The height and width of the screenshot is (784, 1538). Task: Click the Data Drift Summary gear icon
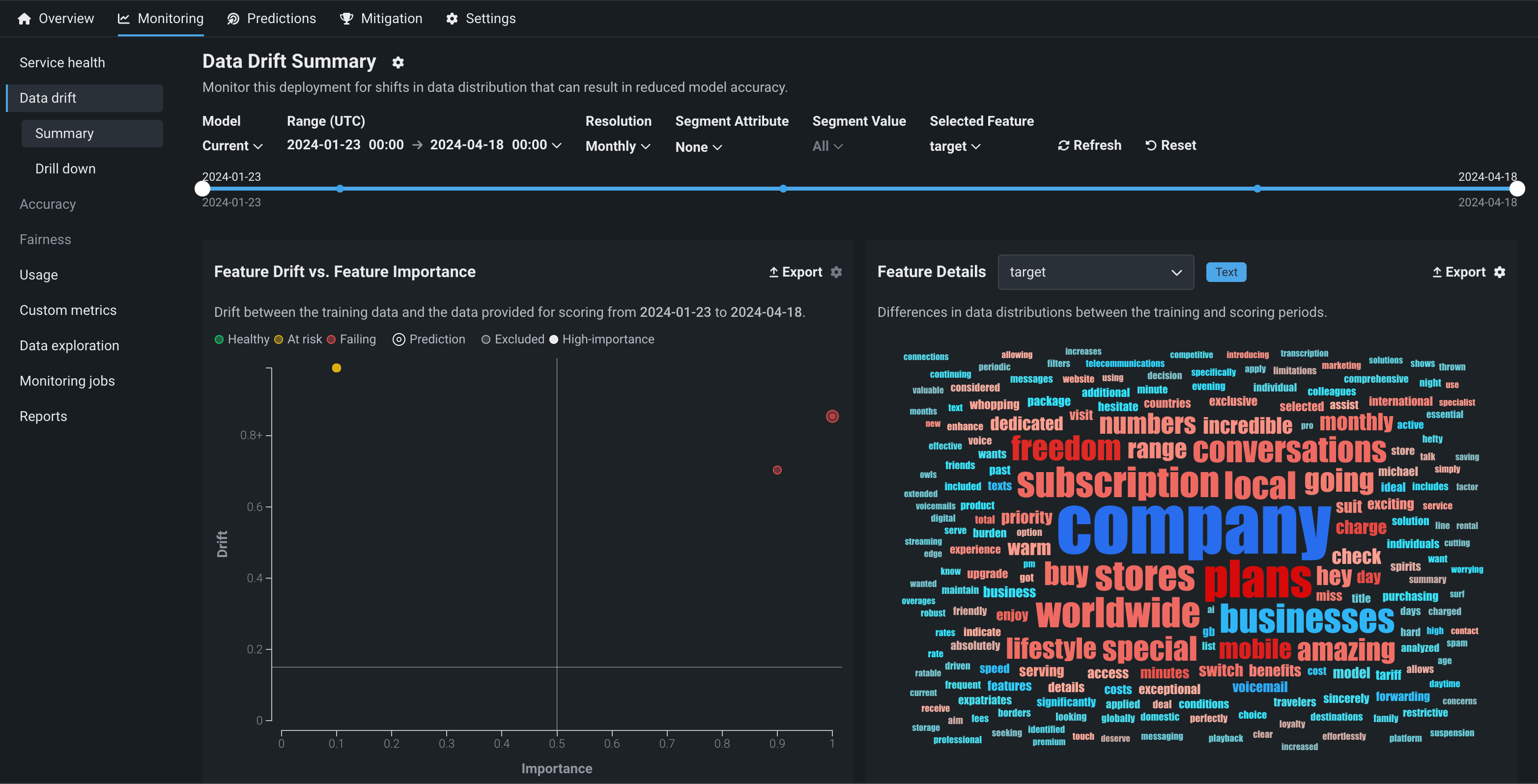pyautogui.click(x=398, y=63)
